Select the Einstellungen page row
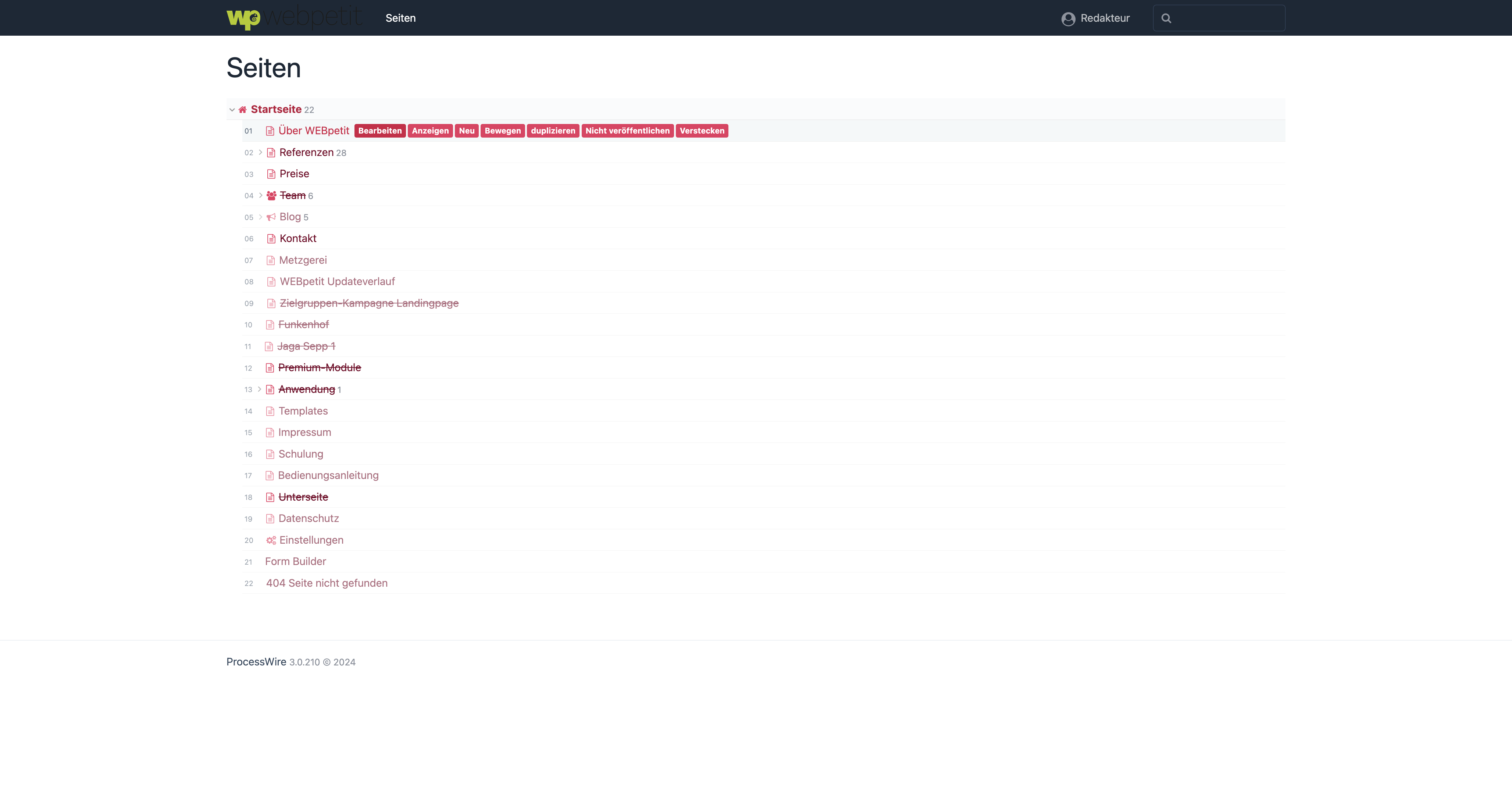 pyautogui.click(x=764, y=540)
